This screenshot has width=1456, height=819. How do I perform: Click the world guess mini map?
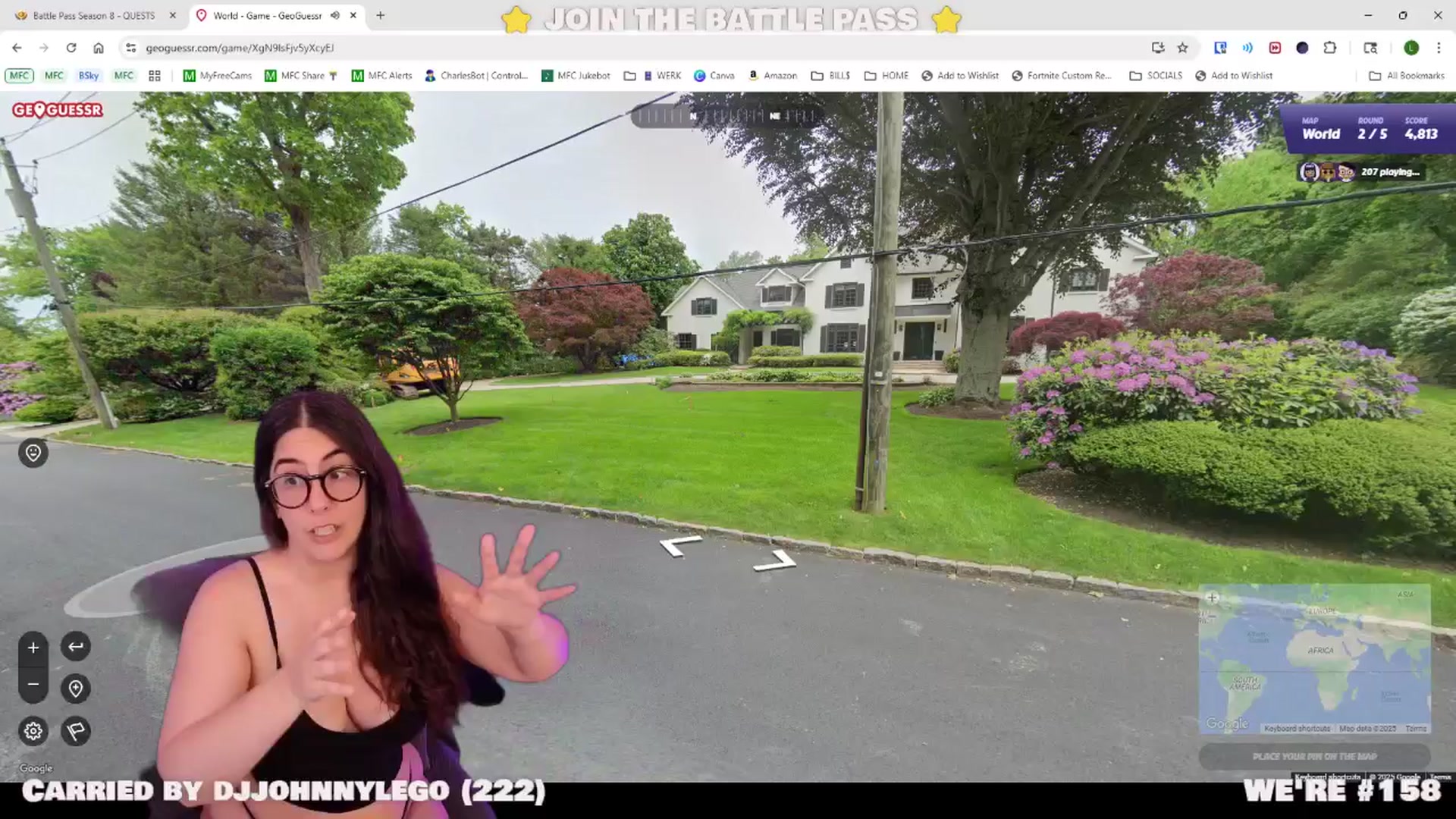point(1314,658)
